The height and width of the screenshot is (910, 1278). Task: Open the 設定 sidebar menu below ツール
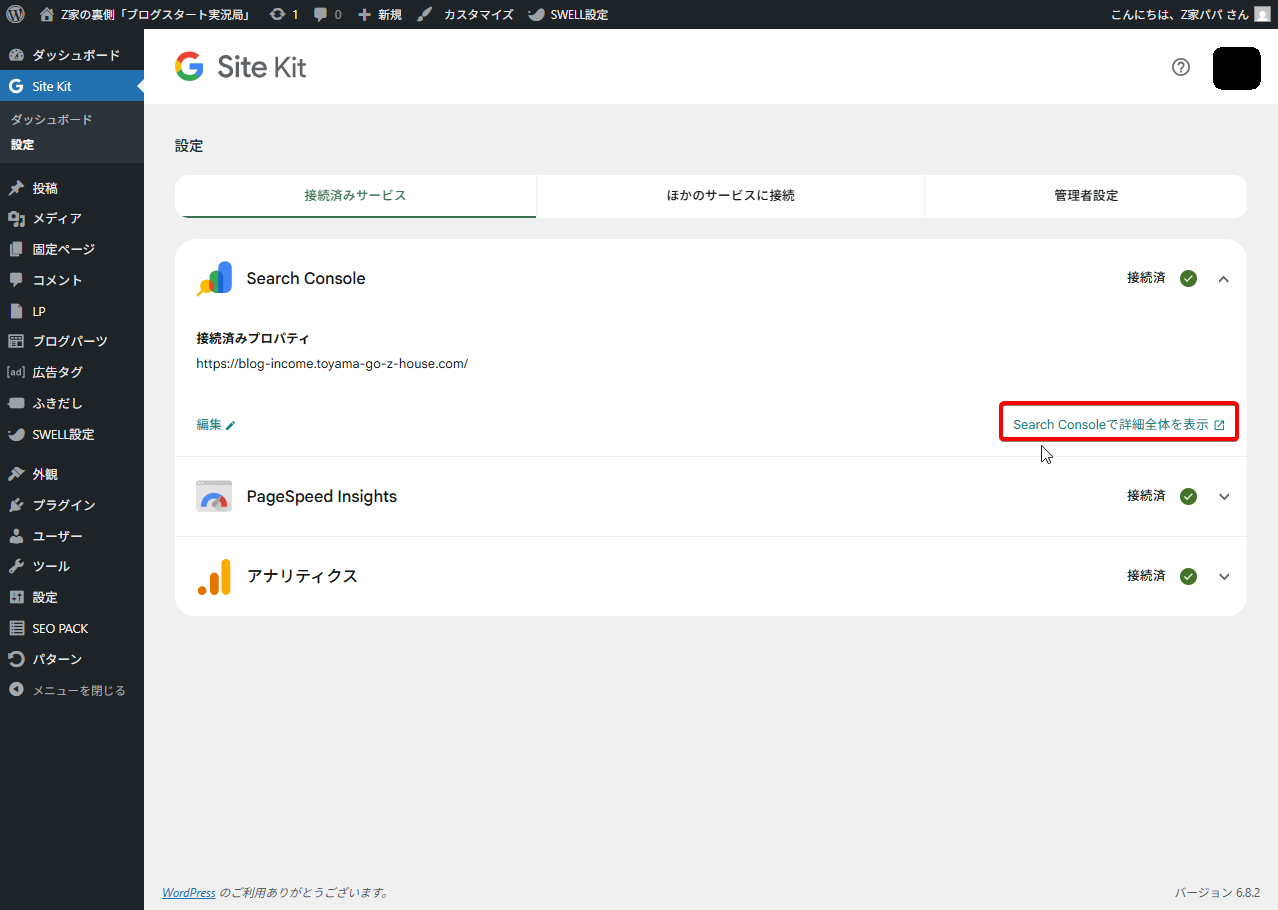pos(72,597)
